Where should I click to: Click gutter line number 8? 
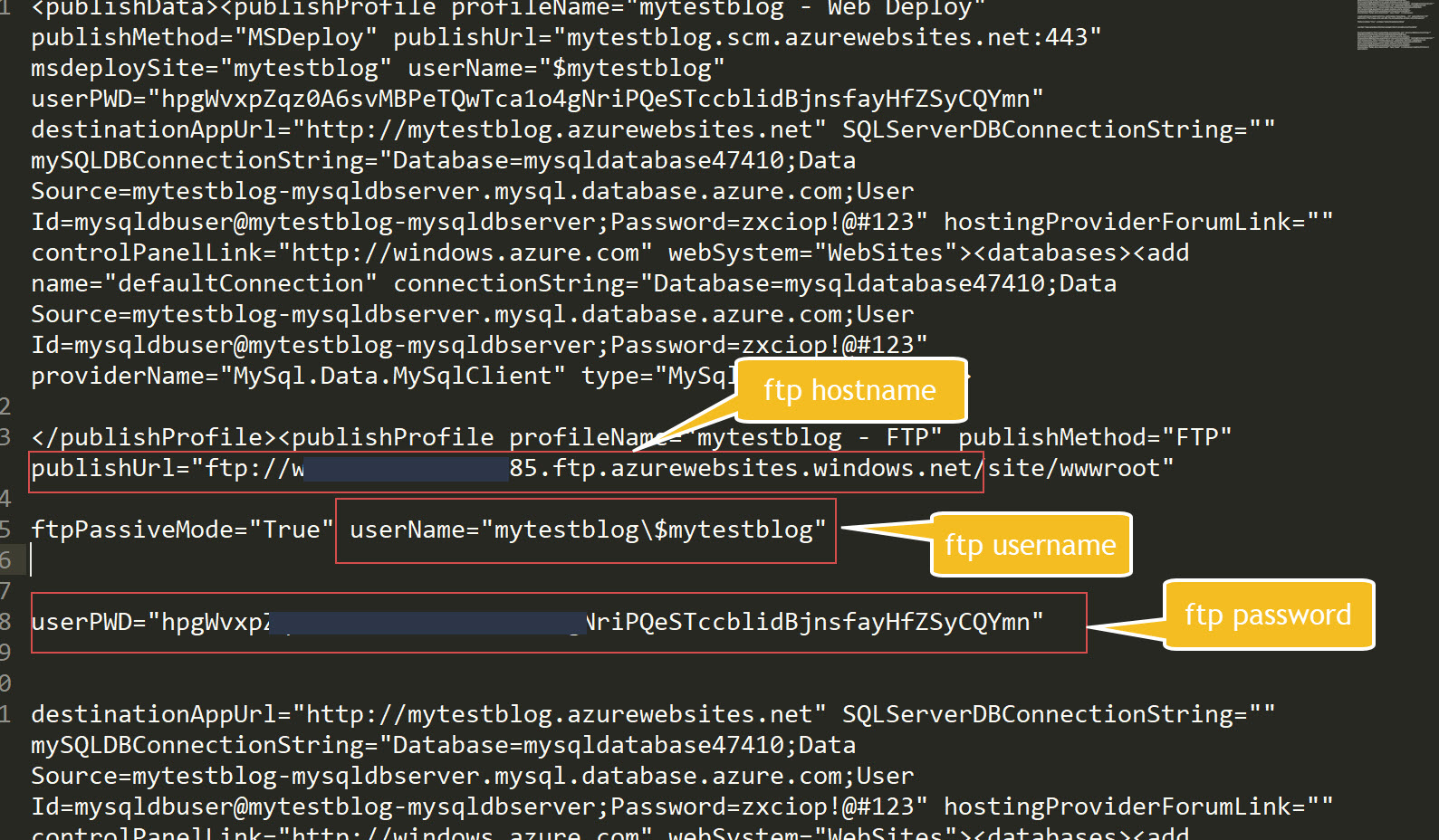tap(5, 622)
